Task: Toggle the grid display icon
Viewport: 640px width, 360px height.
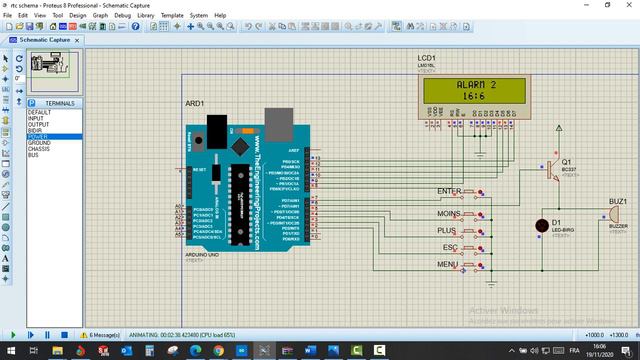Action: click(x=163, y=27)
